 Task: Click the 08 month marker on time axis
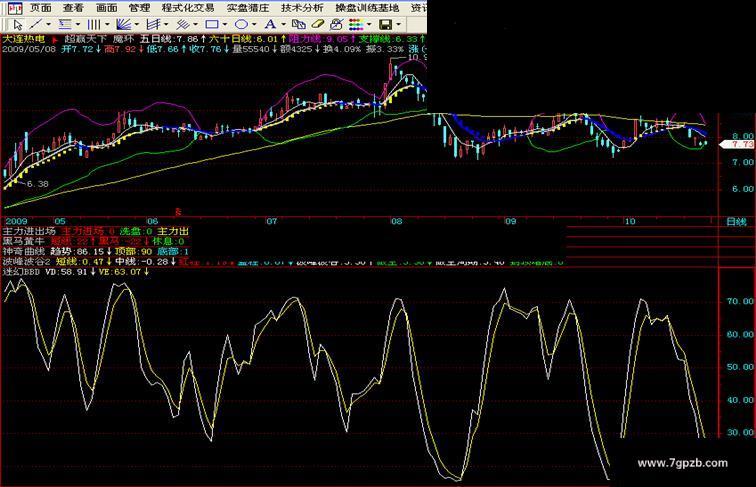(396, 221)
